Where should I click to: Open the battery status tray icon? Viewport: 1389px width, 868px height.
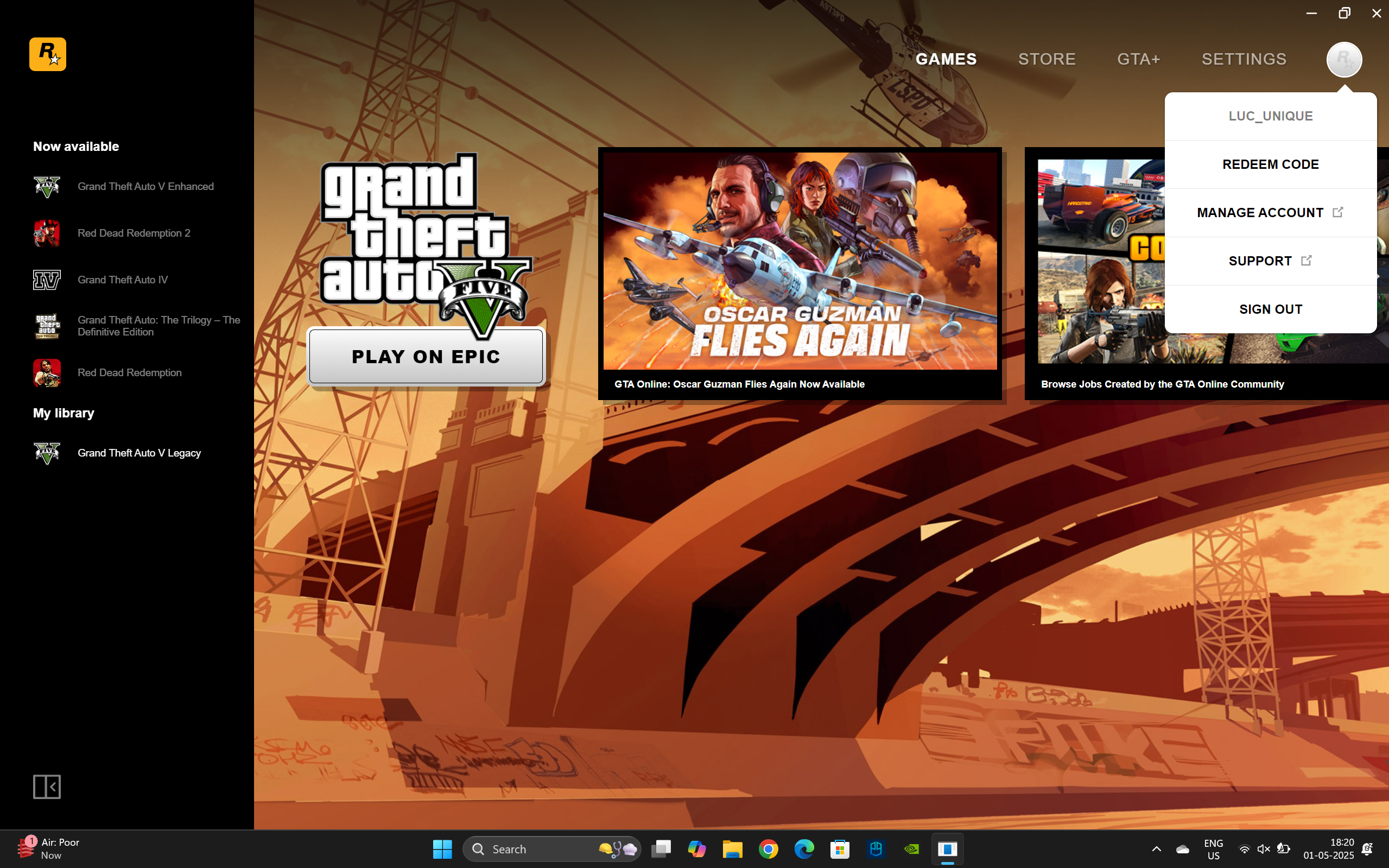click(x=1283, y=849)
